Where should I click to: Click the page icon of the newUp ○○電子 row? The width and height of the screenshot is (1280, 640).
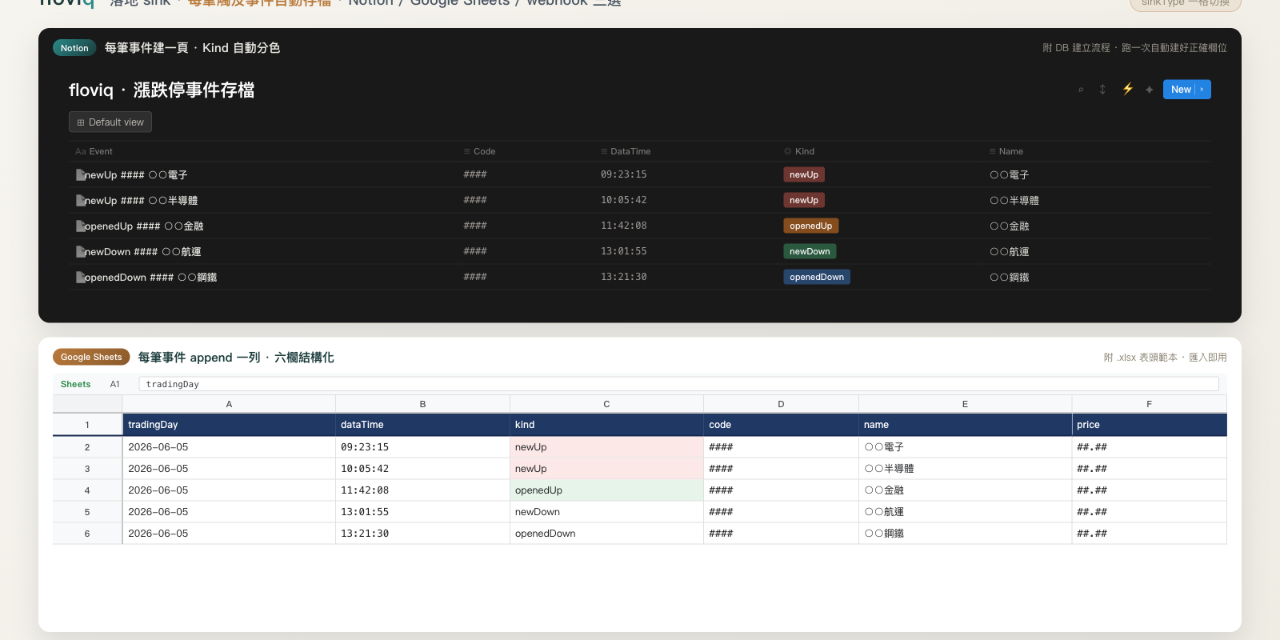coord(80,175)
